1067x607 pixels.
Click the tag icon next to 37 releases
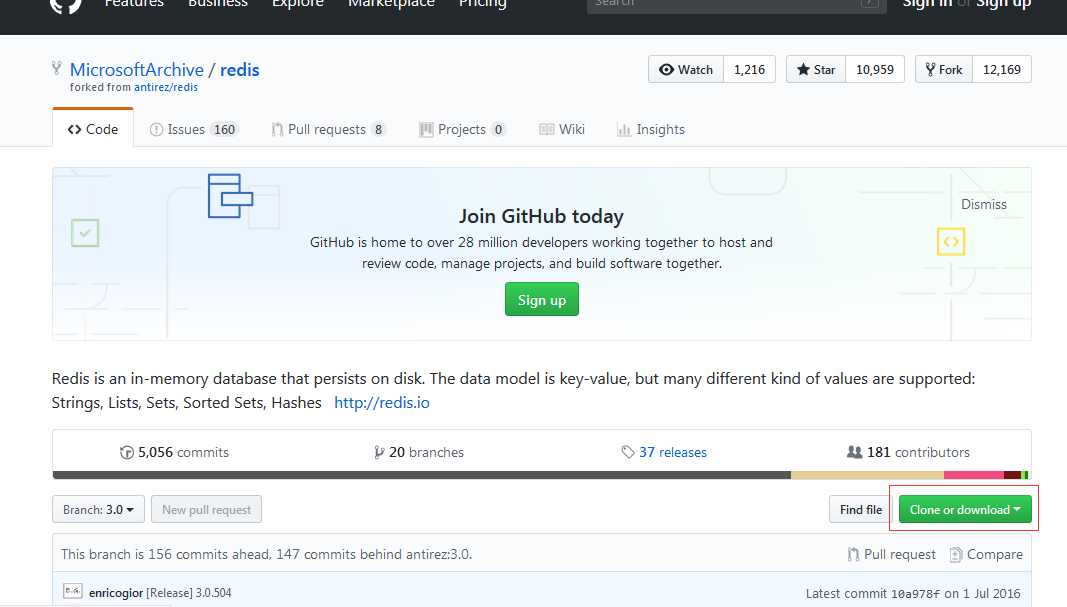click(627, 453)
